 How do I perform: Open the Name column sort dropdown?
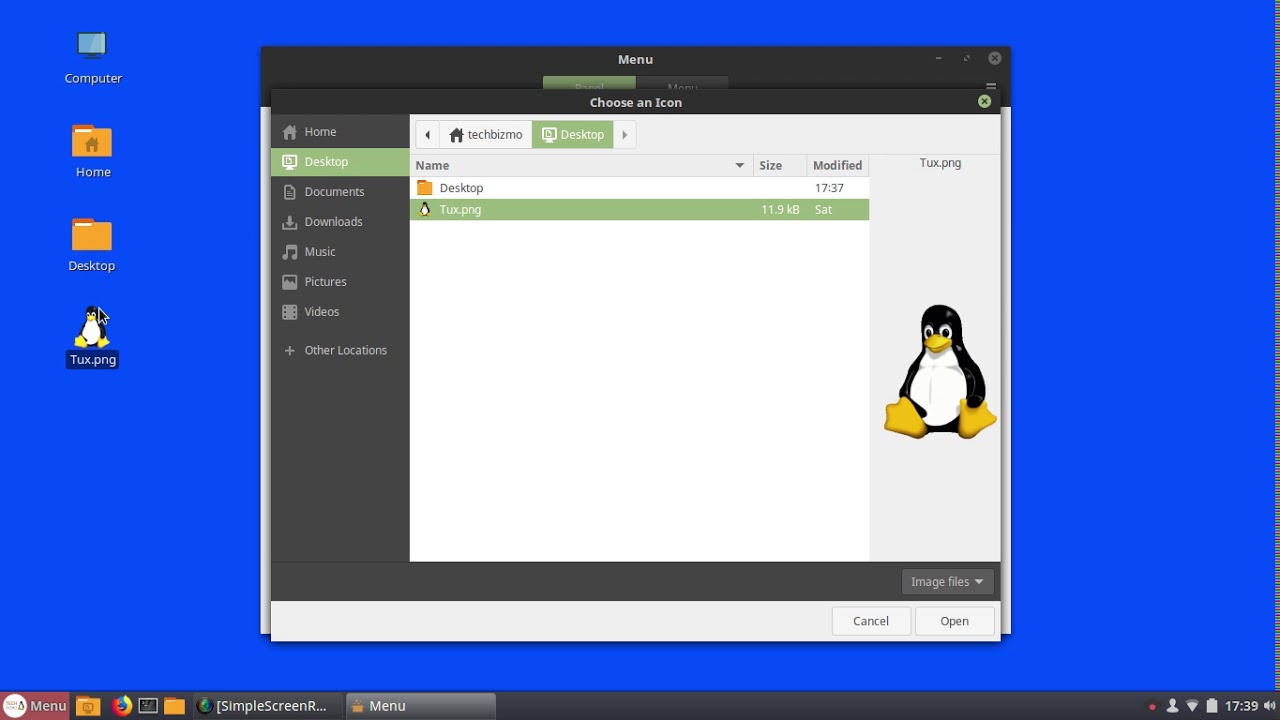(739, 165)
